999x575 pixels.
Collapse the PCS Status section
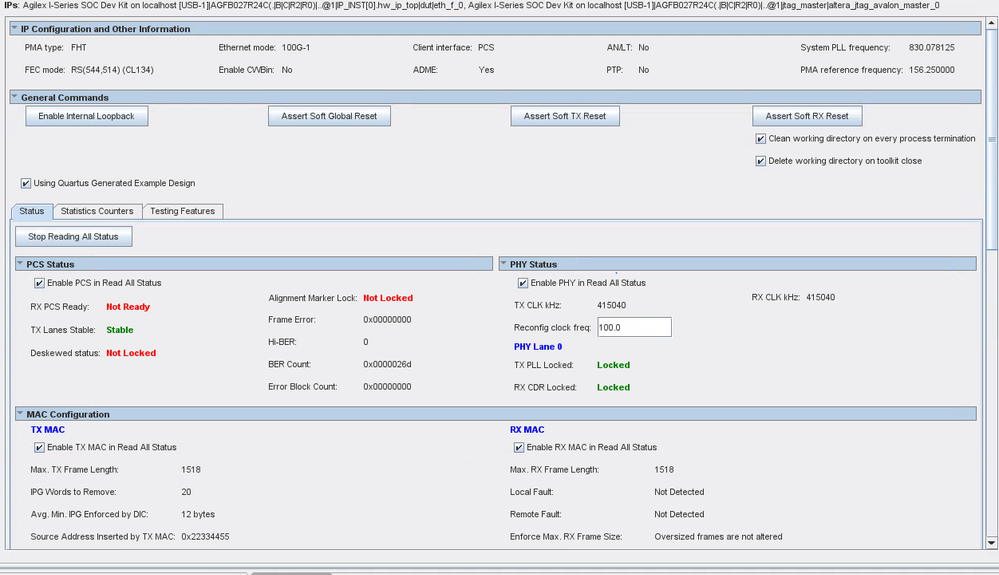[21, 264]
